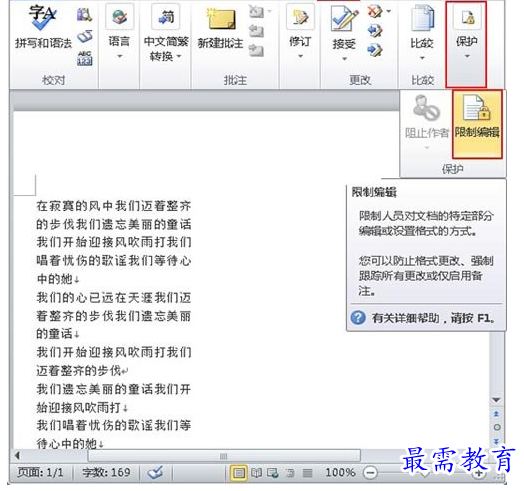Expand the Track Changes (修订) dropdown arrow
Screen dimensions: 524x491
pos(300,56)
